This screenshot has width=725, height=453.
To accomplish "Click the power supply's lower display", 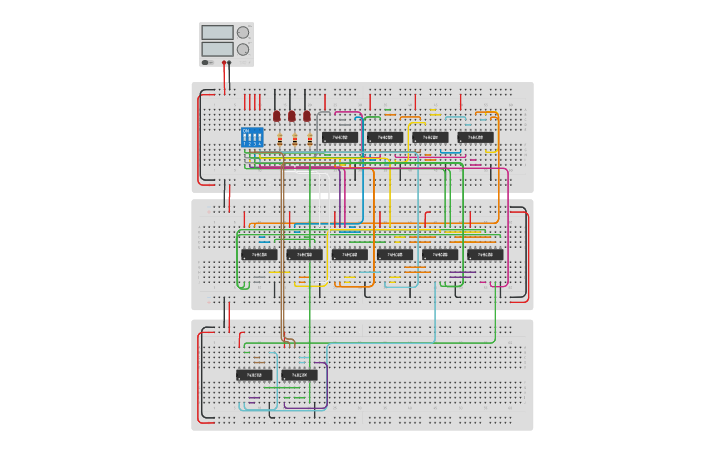I will coord(217,49).
